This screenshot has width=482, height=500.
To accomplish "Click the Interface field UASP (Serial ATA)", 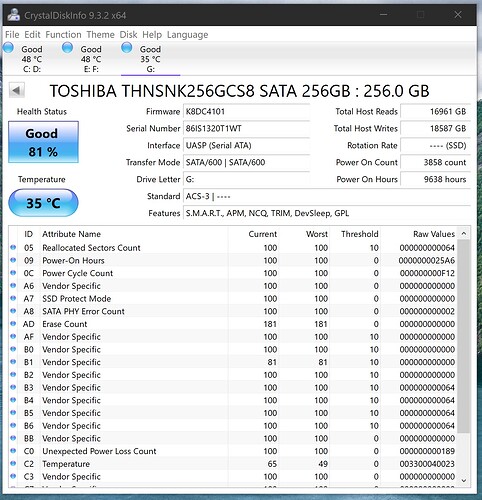I will click(x=246, y=145).
